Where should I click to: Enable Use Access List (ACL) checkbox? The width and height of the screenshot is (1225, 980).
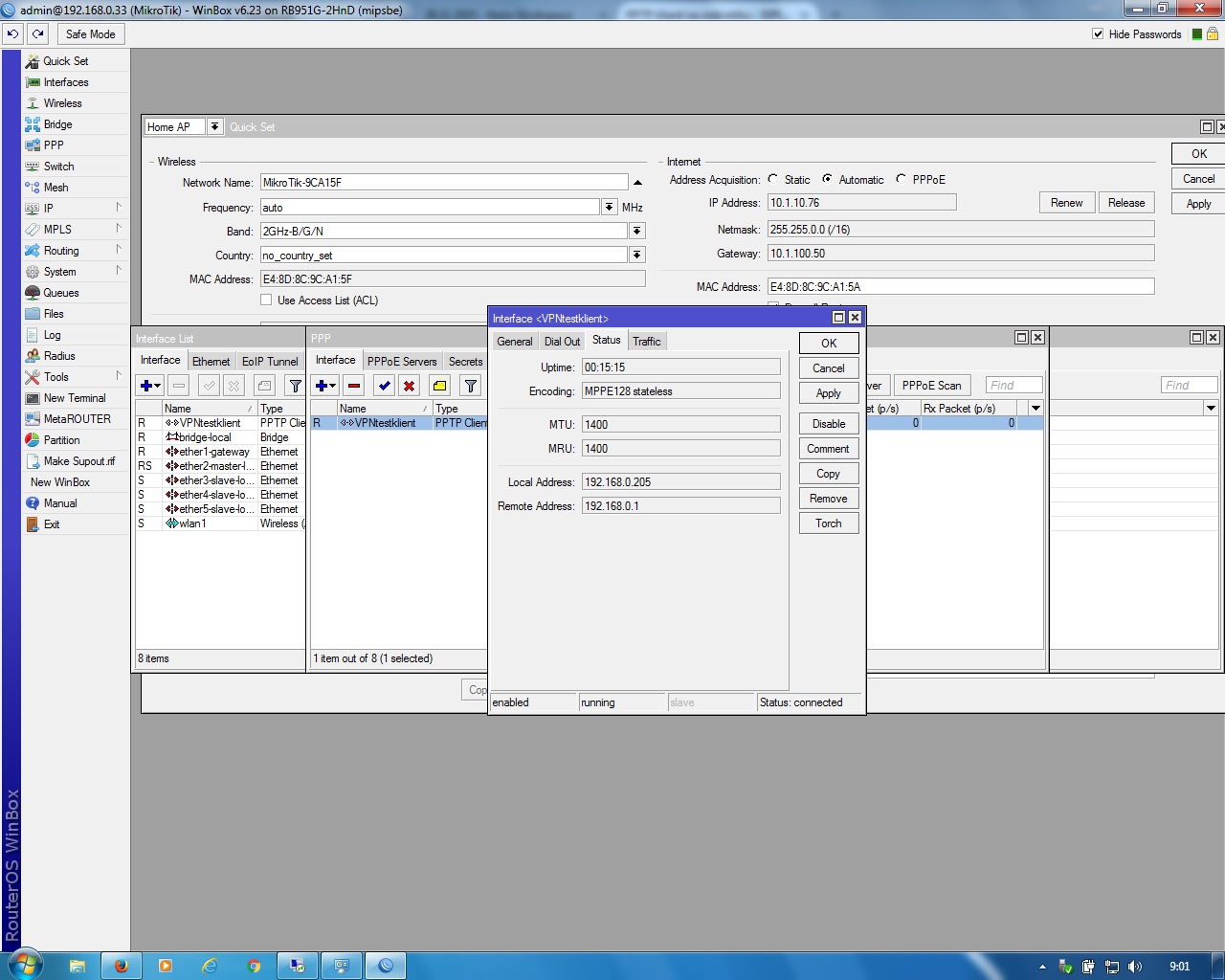[266, 301]
